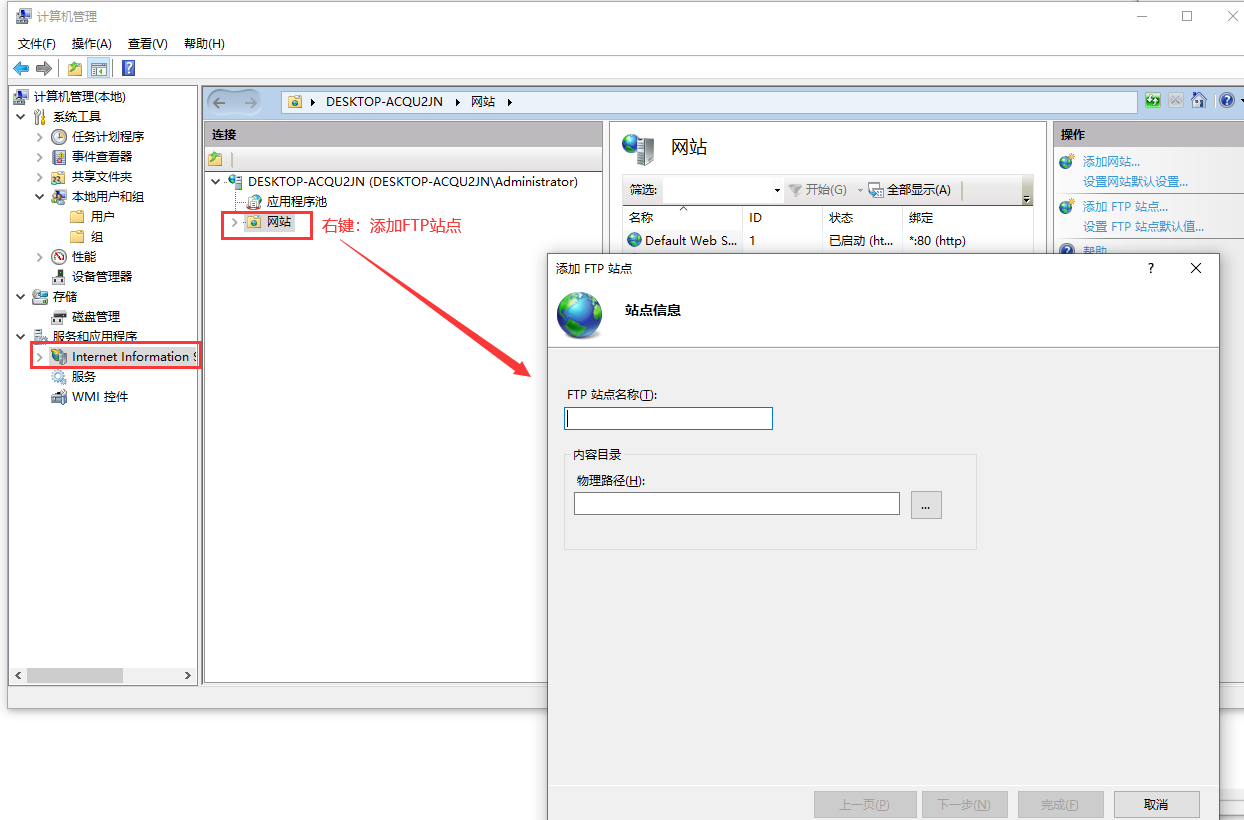Select the 应用程序池 node
The height and width of the screenshot is (820, 1244).
coord(295,202)
